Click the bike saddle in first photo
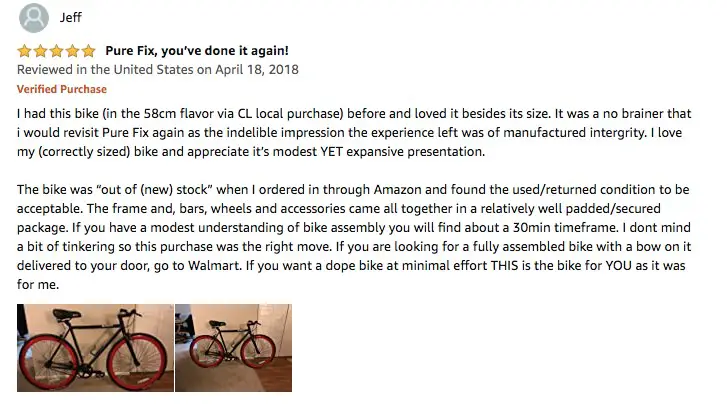727x405 pixels. (x=67, y=315)
